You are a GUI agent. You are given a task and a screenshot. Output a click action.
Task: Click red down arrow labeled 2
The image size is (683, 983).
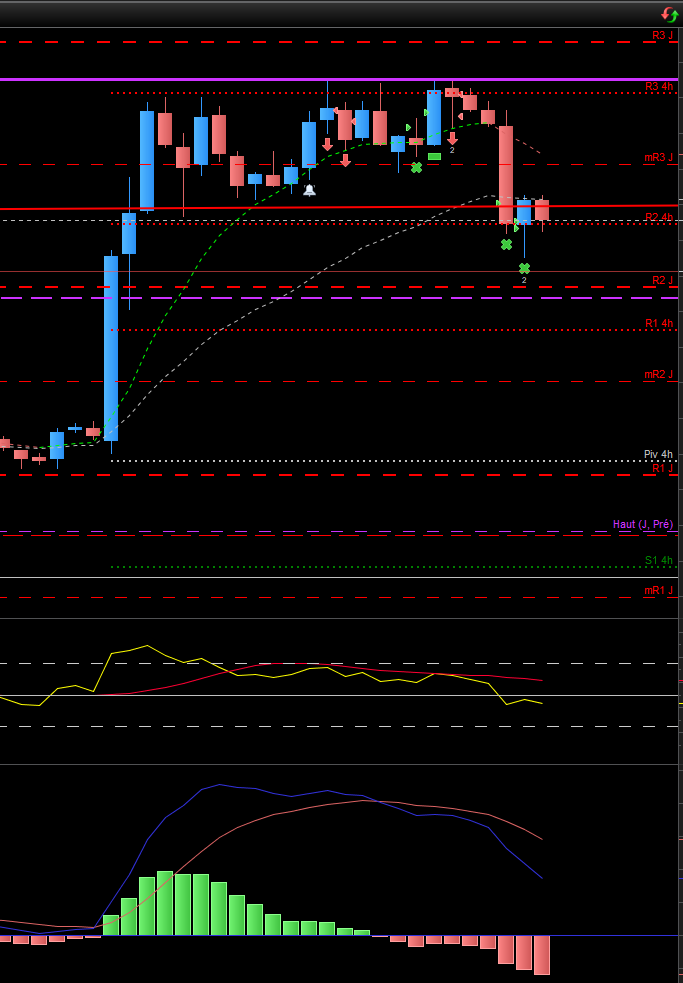point(452,139)
